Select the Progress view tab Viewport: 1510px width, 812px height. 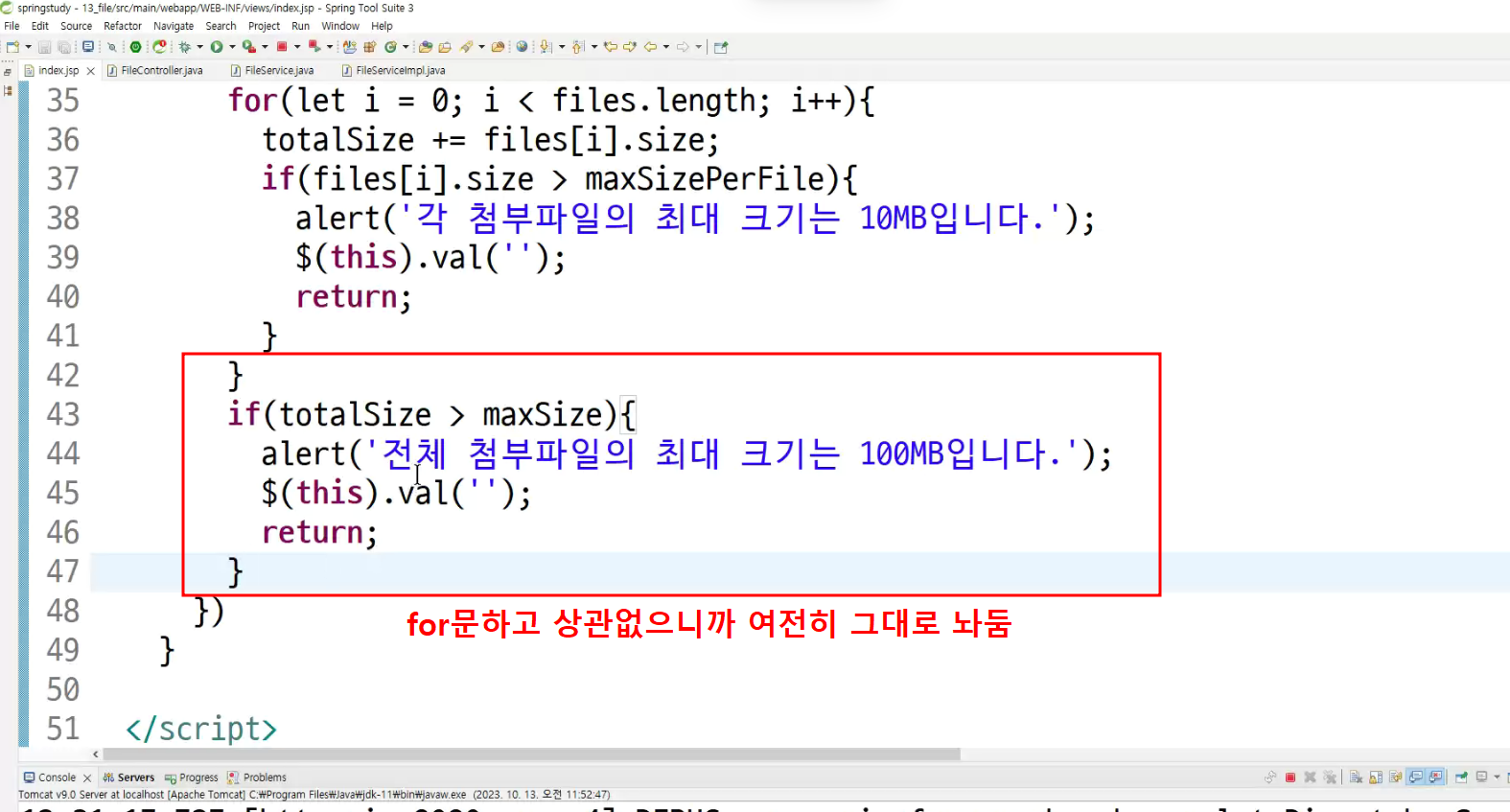click(192, 777)
